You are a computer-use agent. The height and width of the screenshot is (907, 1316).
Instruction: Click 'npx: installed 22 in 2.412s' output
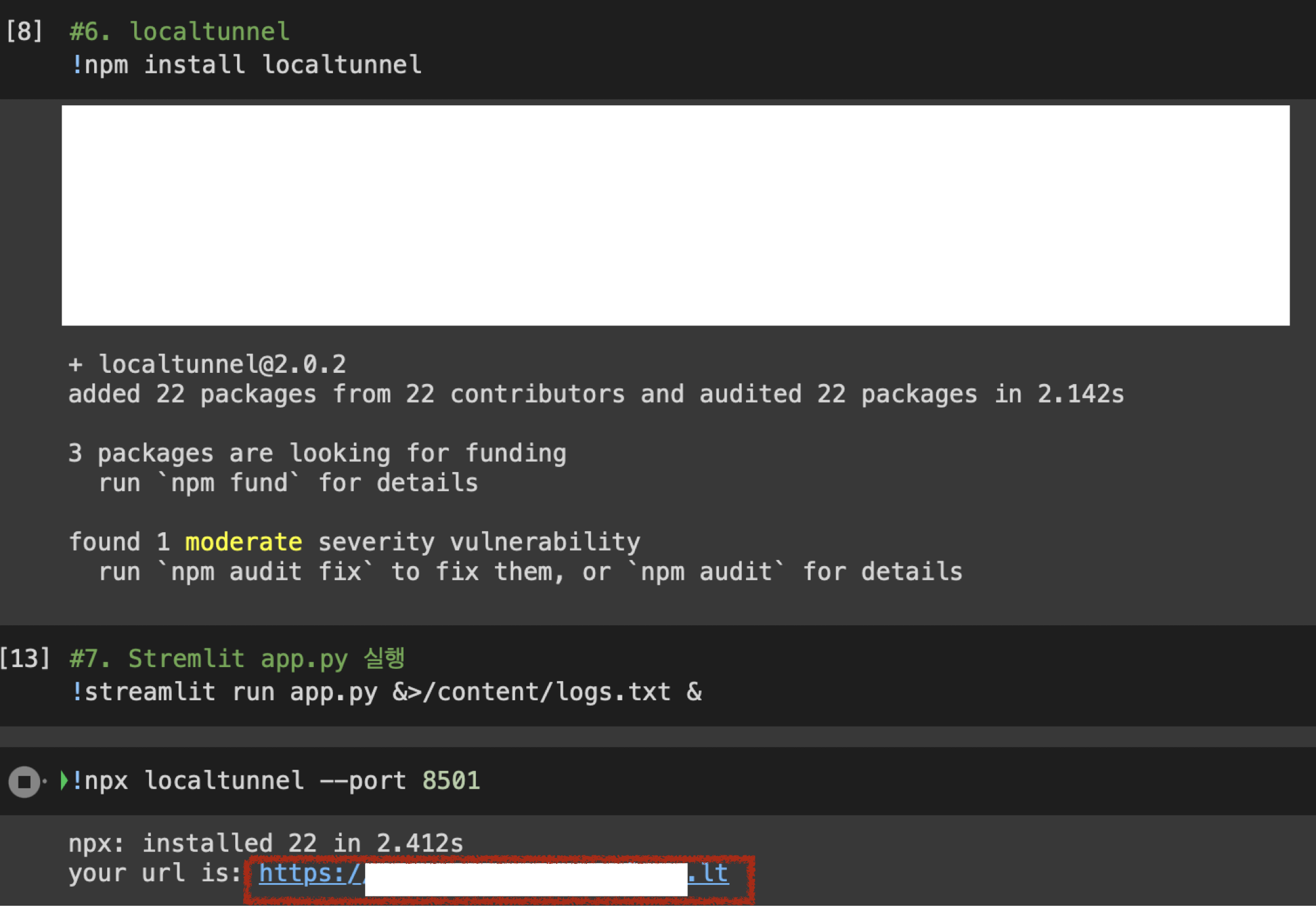click(x=265, y=844)
